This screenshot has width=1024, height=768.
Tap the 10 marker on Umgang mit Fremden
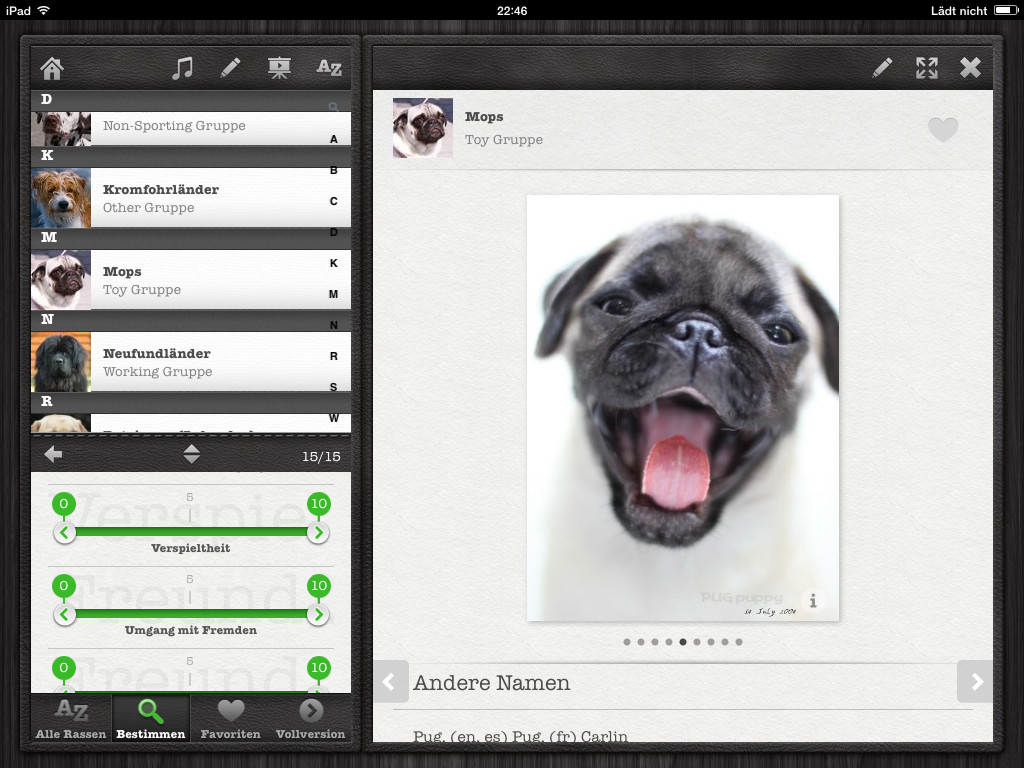click(x=319, y=586)
